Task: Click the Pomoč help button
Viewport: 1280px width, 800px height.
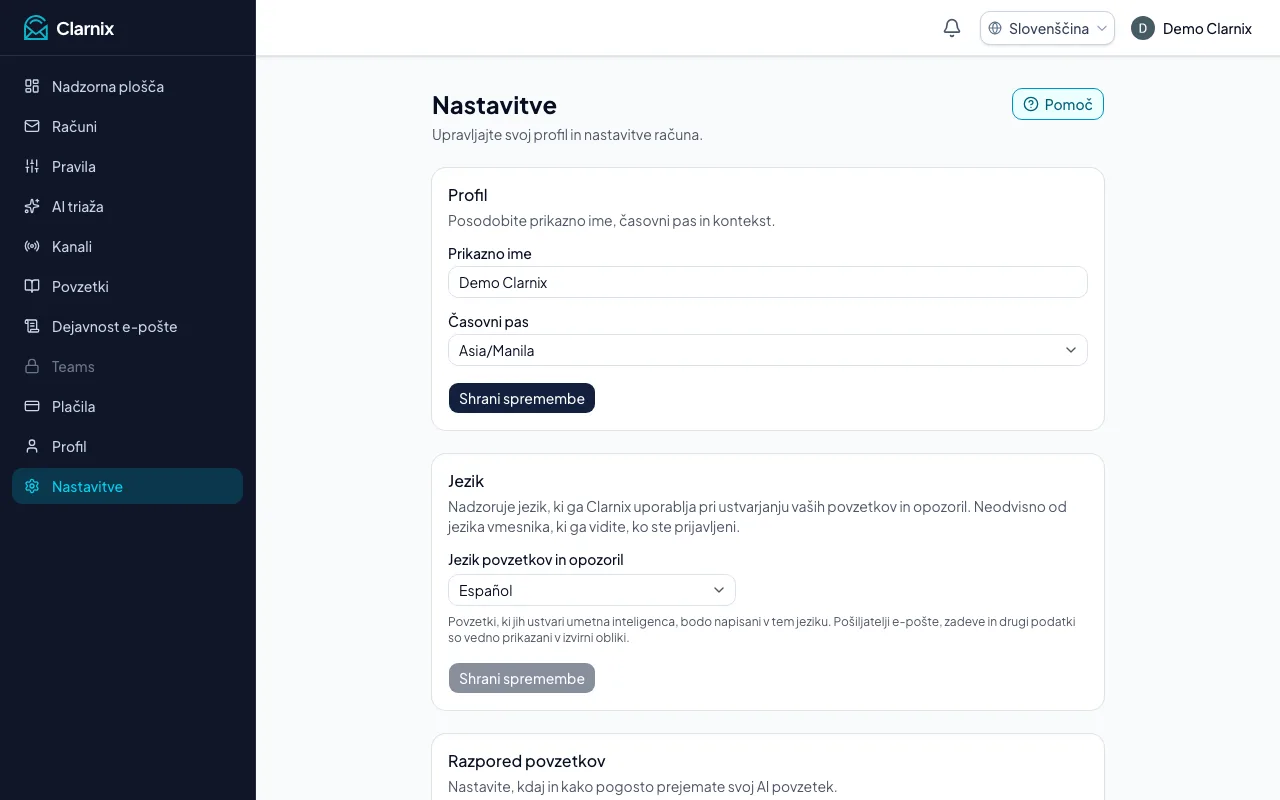Action: coord(1058,104)
